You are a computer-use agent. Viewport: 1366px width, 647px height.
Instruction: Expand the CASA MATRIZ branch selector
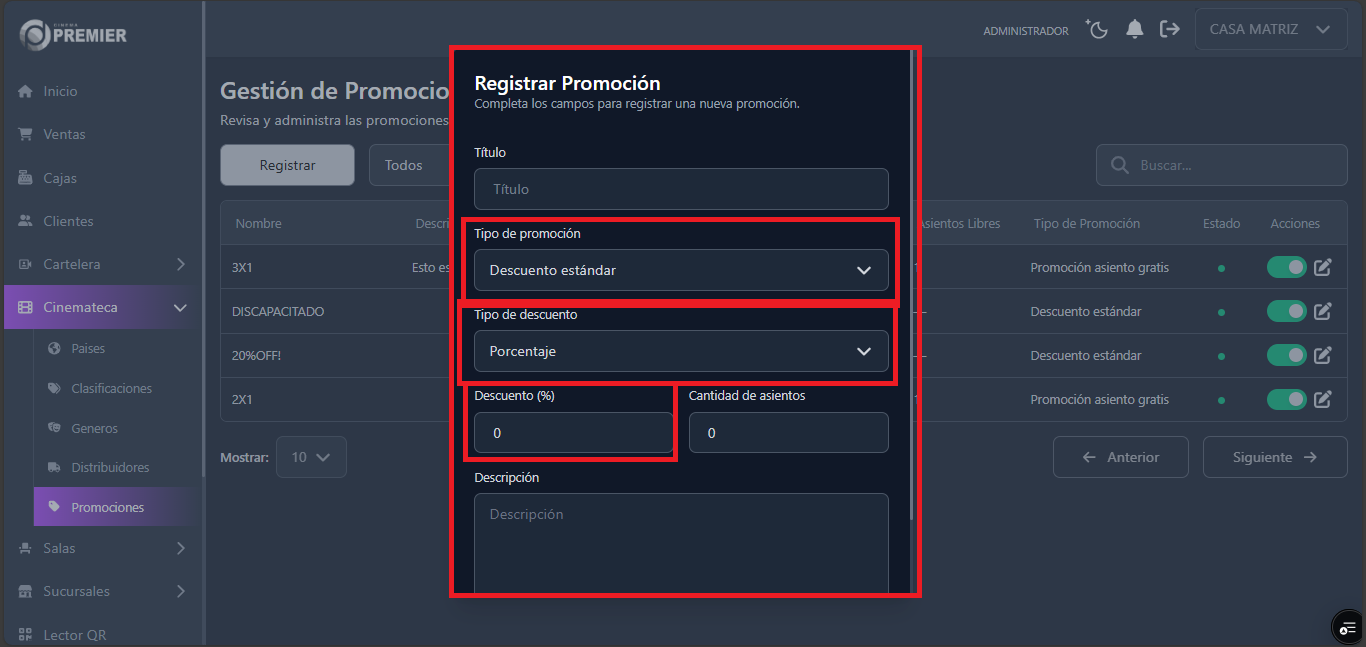[1270, 29]
